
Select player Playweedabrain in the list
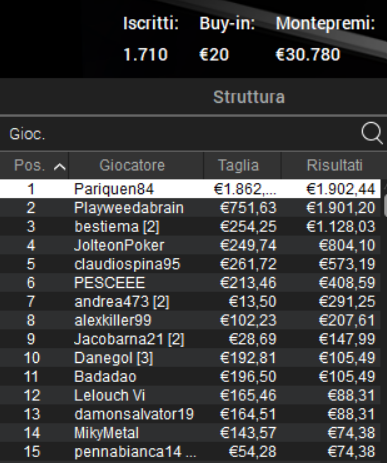[x=190, y=208]
